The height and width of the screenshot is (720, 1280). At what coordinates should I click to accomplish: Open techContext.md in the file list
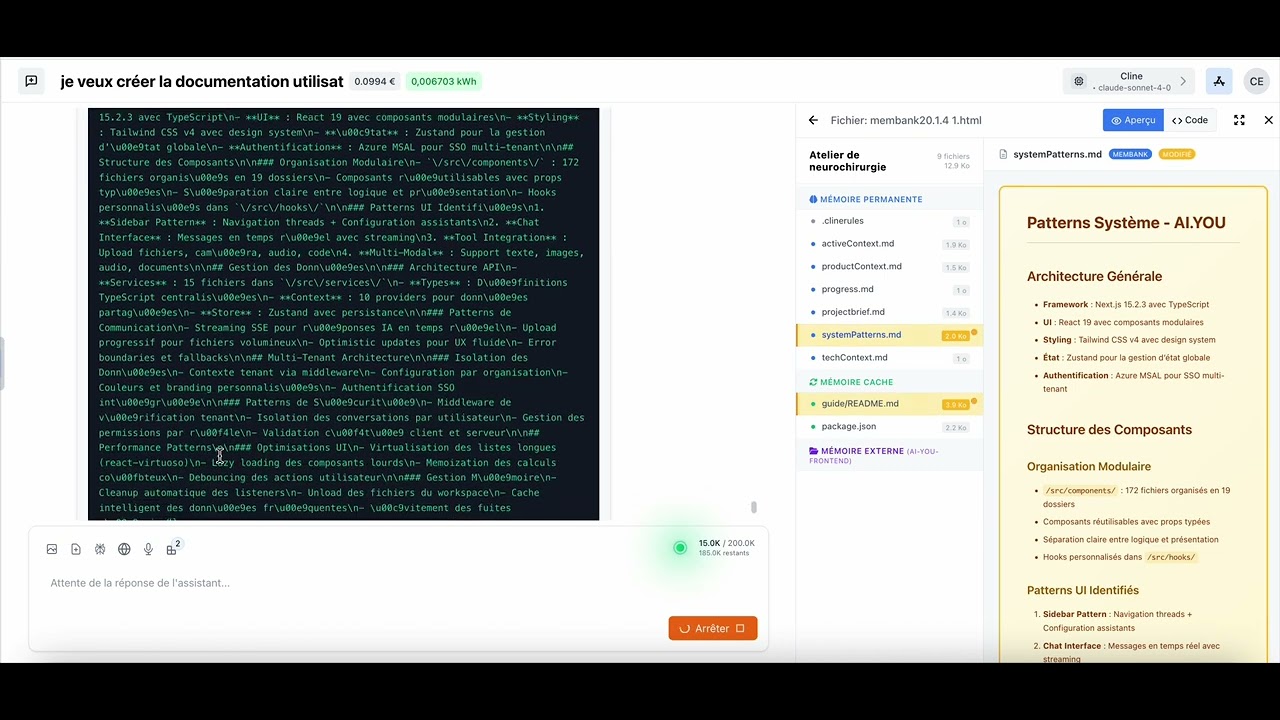[x=889, y=357]
